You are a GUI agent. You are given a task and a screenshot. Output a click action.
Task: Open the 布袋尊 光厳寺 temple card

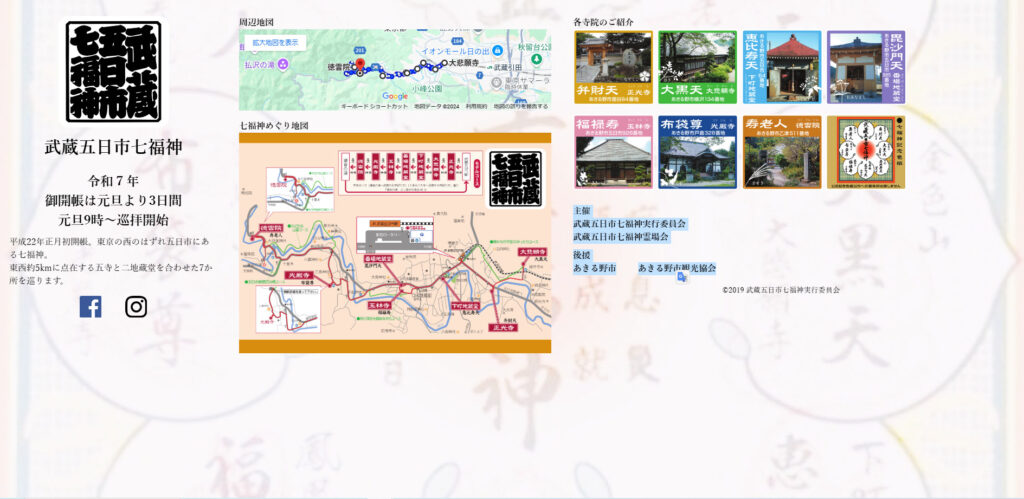coord(697,152)
